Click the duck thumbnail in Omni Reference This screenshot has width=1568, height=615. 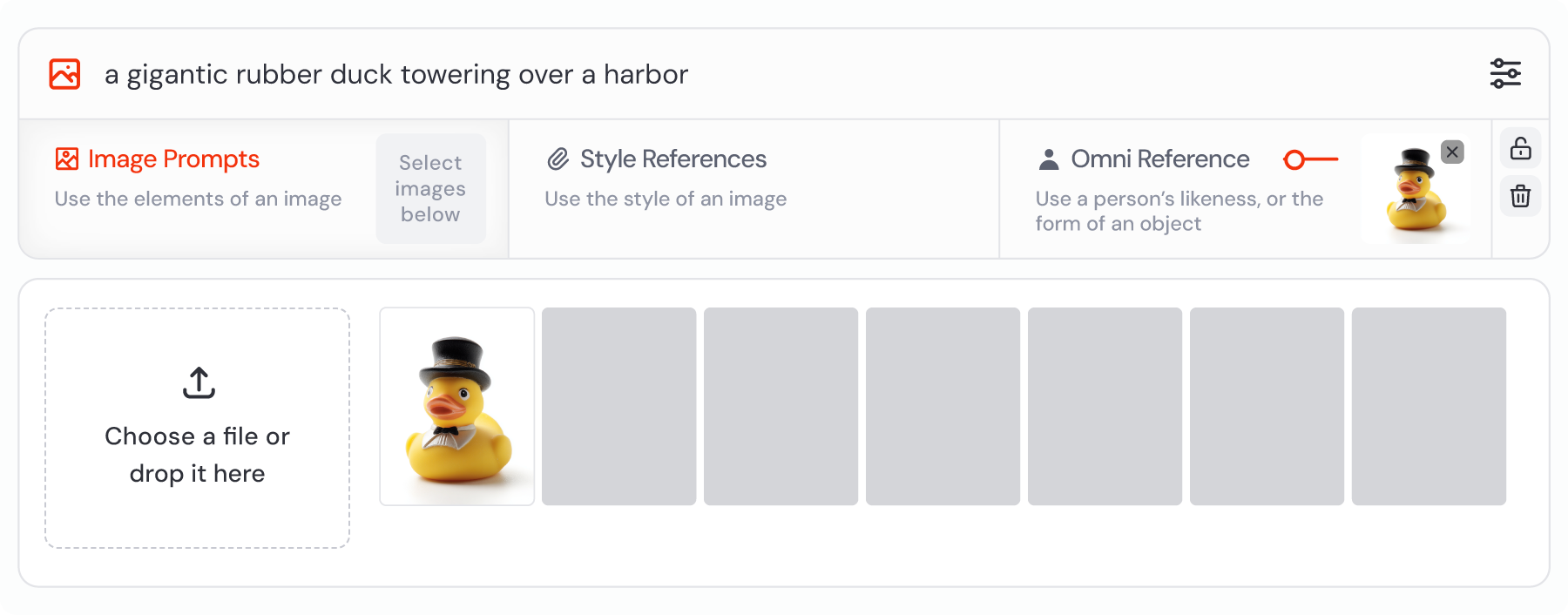(x=1415, y=189)
